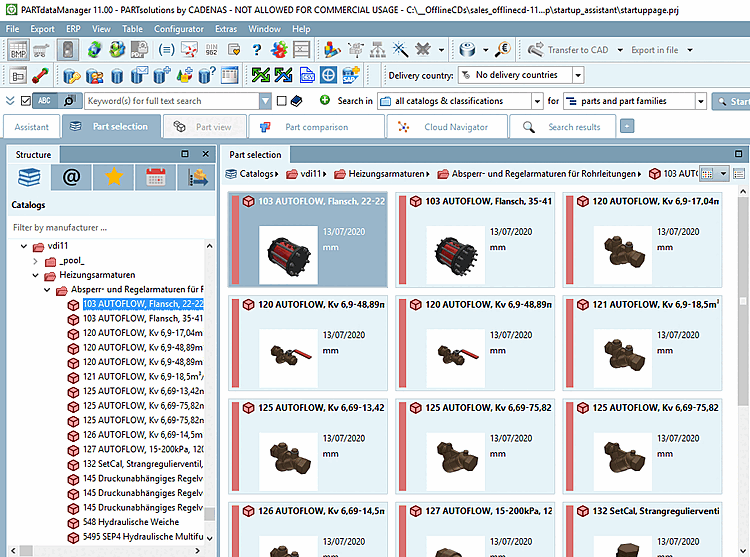The image size is (750, 557).
Task: Select the Catalogs books icon in Structure
Action: pyautogui.click(x=30, y=178)
